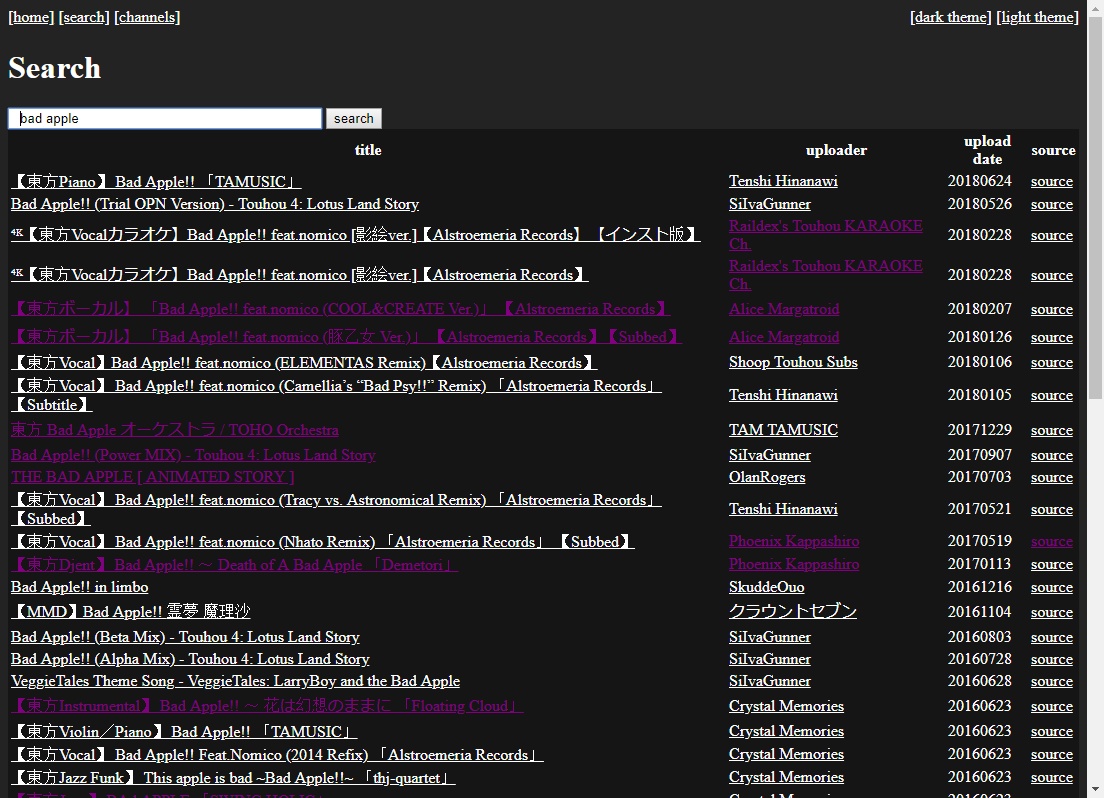Open source link for 20170519 upload
This screenshot has height=798, width=1104.
(1052, 542)
